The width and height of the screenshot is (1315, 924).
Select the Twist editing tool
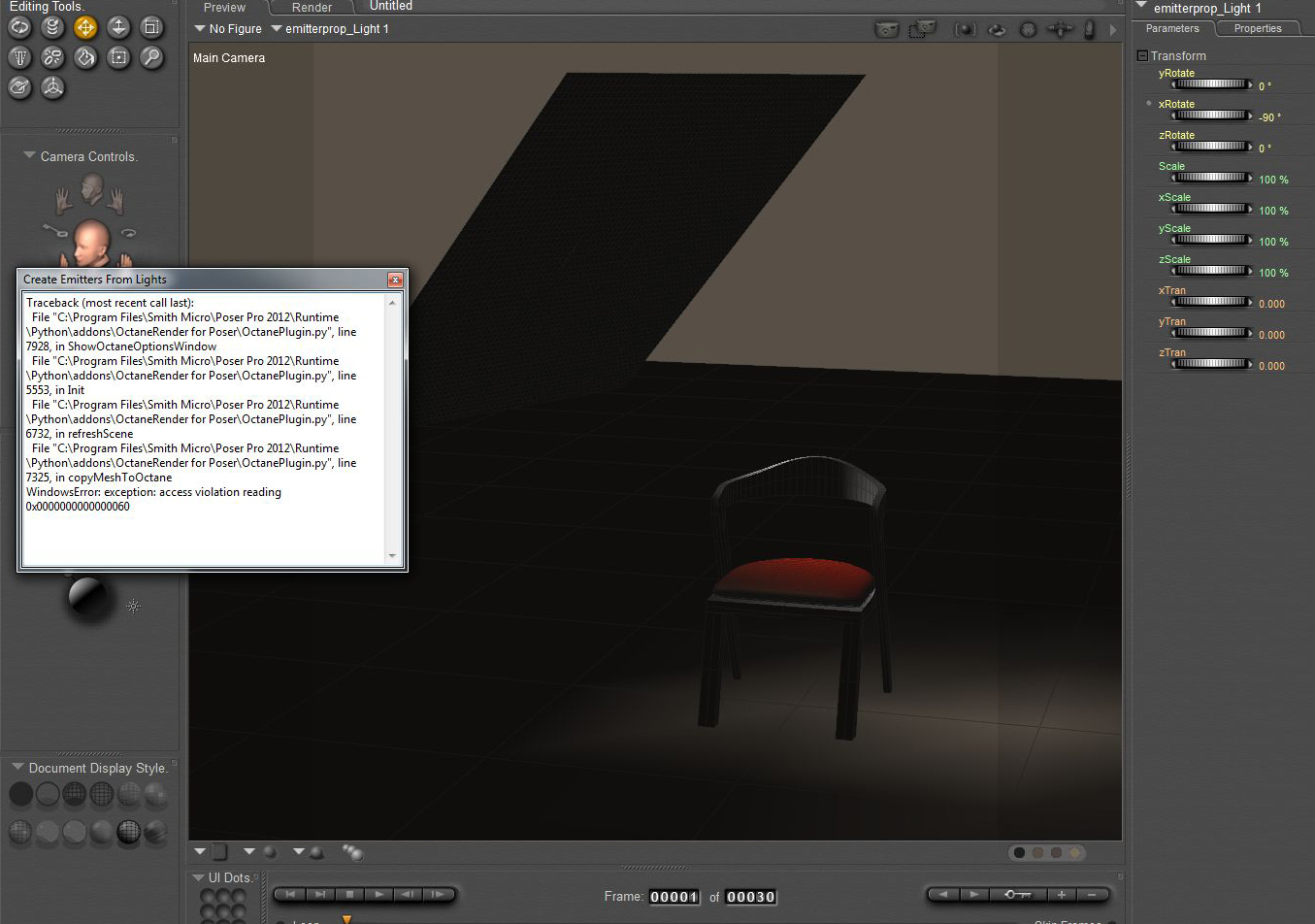click(52, 27)
